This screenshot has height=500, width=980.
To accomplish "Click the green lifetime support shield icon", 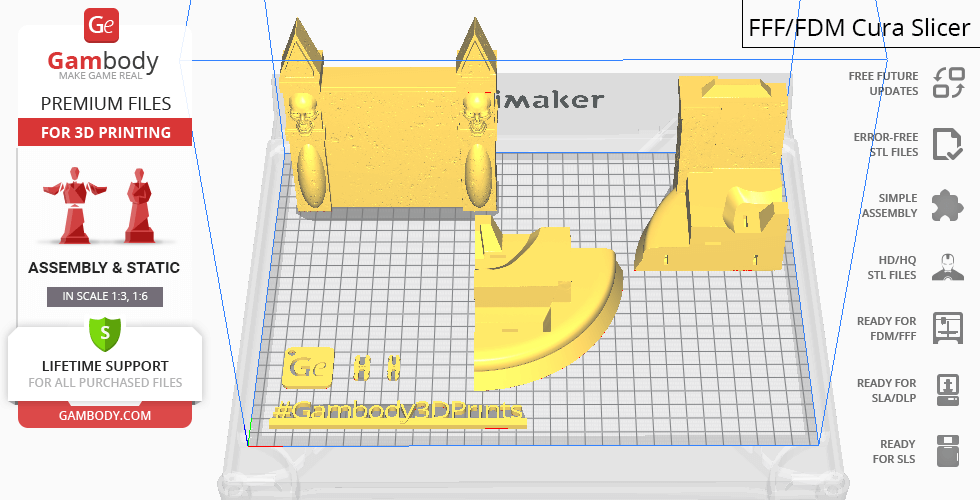I will pyautogui.click(x=104, y=331).
